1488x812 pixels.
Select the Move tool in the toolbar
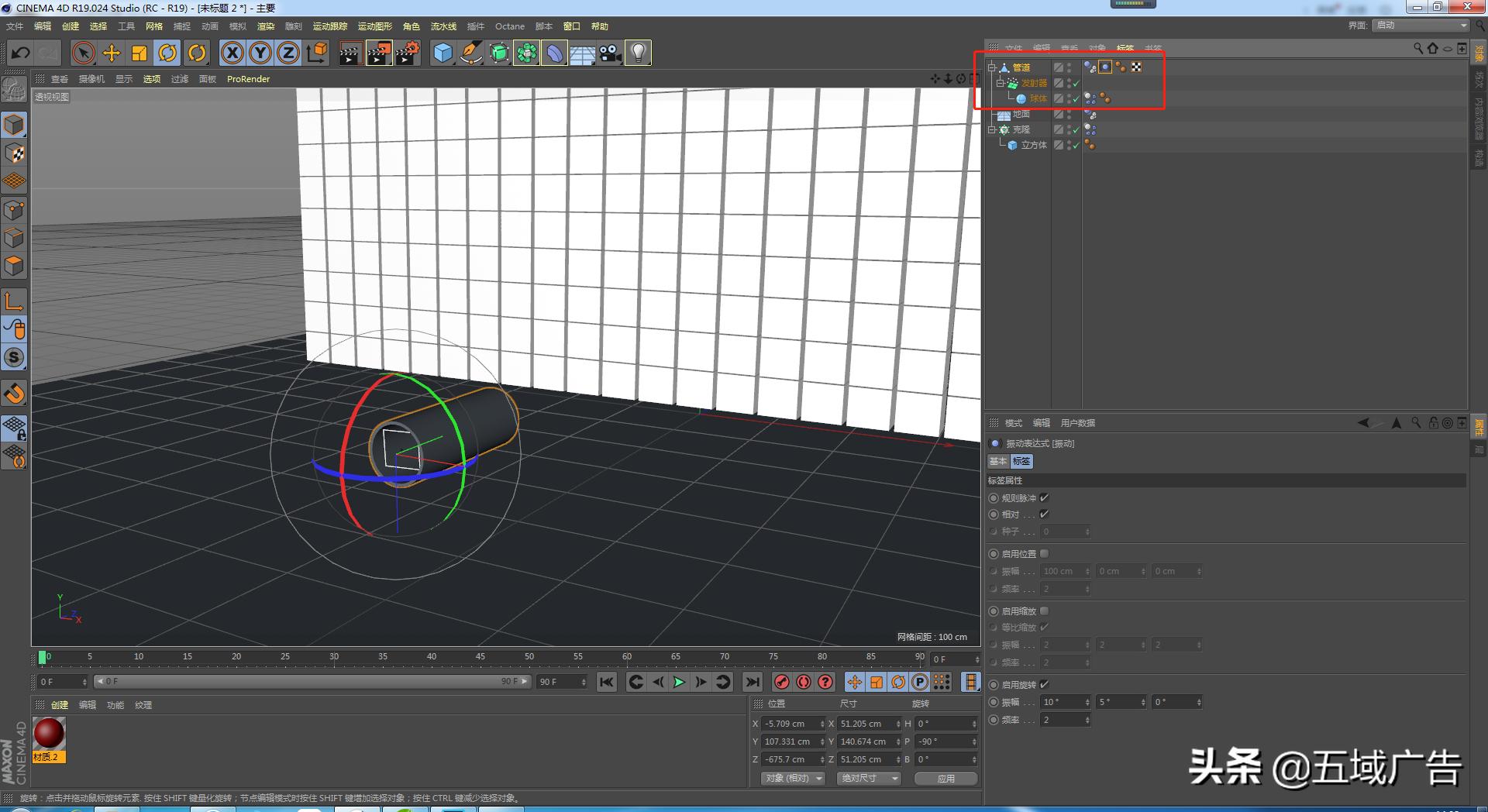(112, 53)
